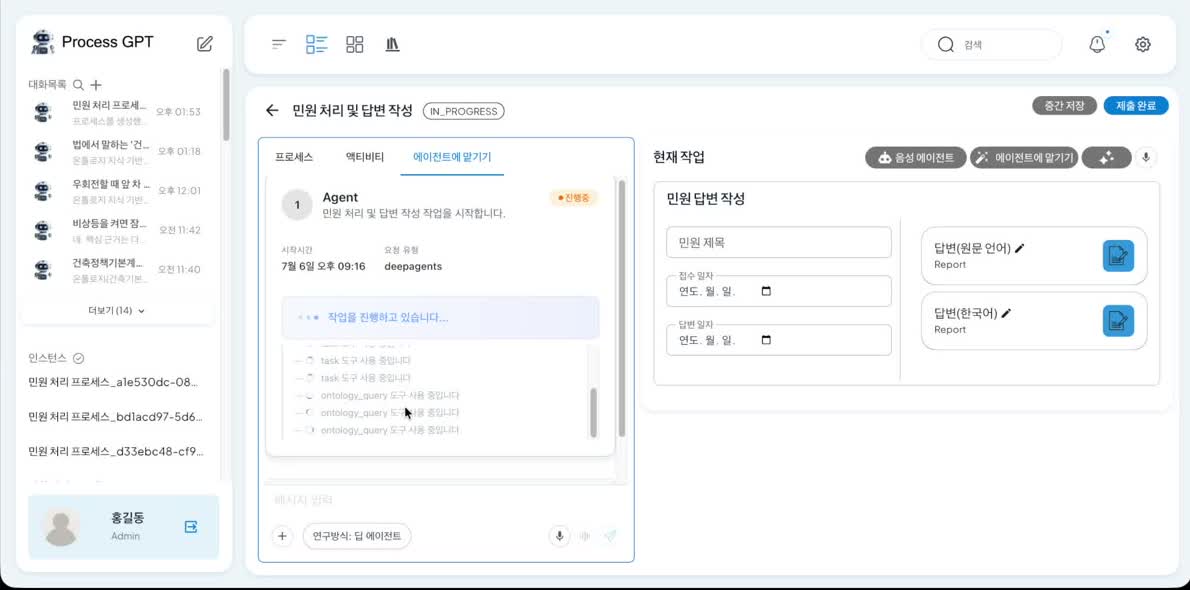
Task: Open settings gear icon
Action: tap(1143, 44)
